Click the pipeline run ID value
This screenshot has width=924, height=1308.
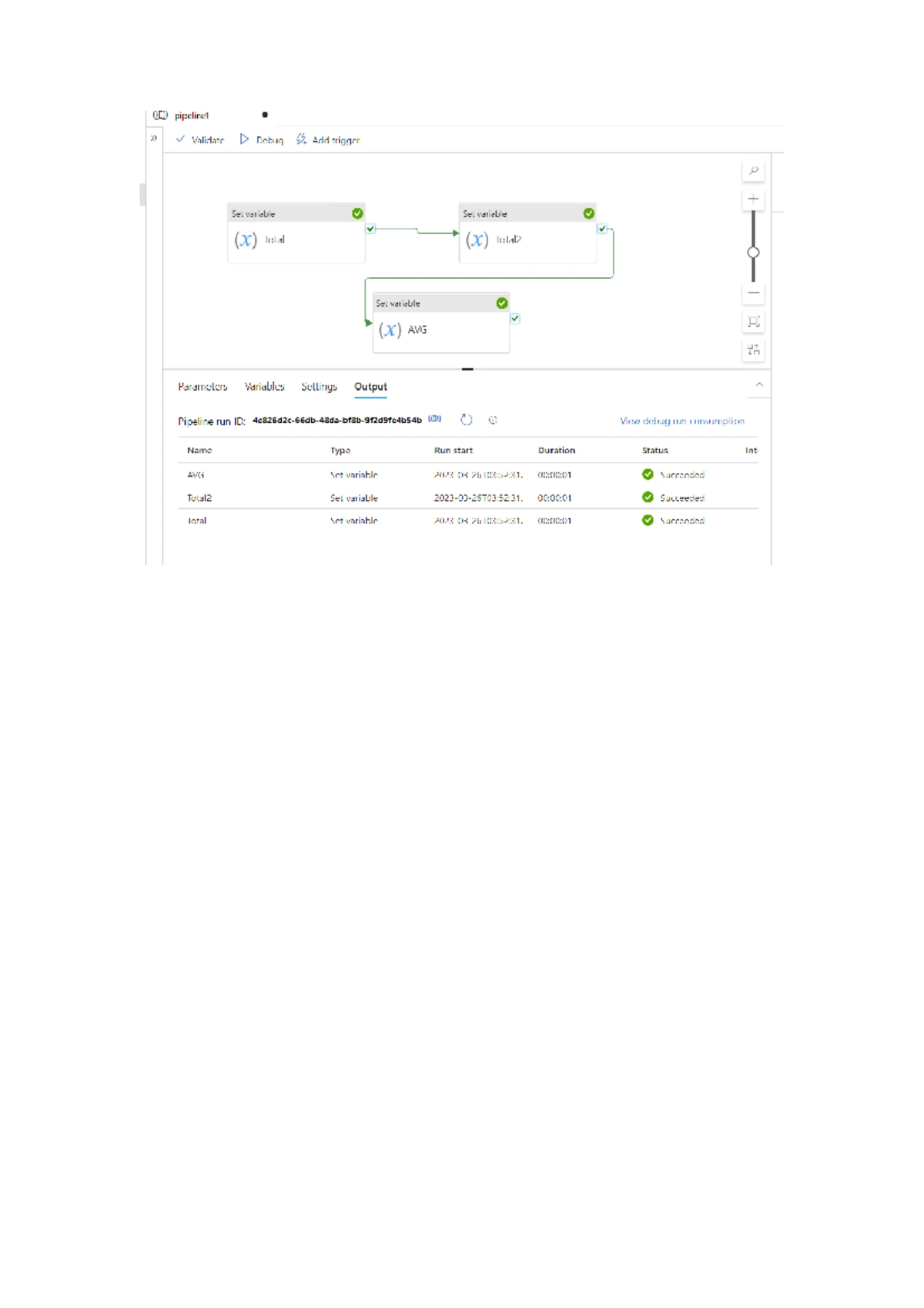click(337, 421)
